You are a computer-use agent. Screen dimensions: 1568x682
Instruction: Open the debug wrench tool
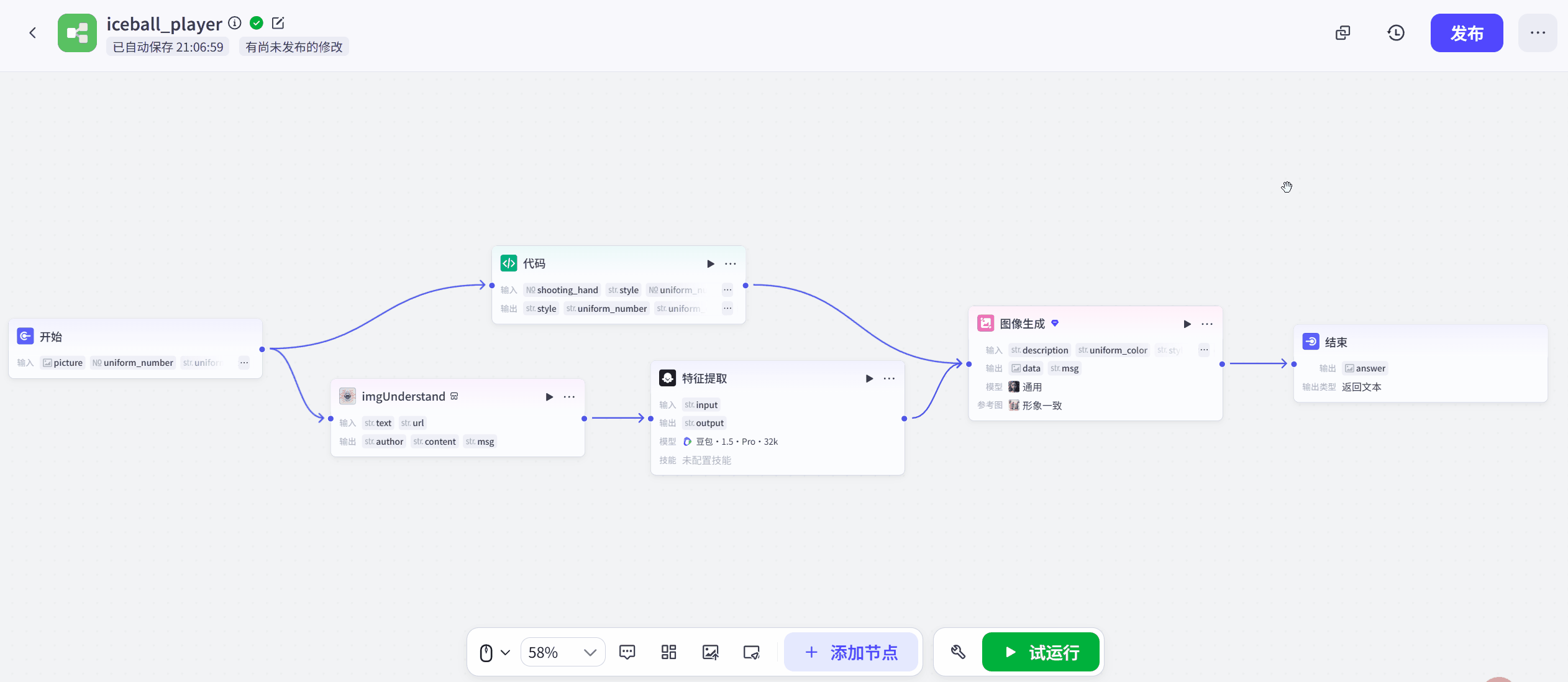pyautogui.click(x=957, y=652)
